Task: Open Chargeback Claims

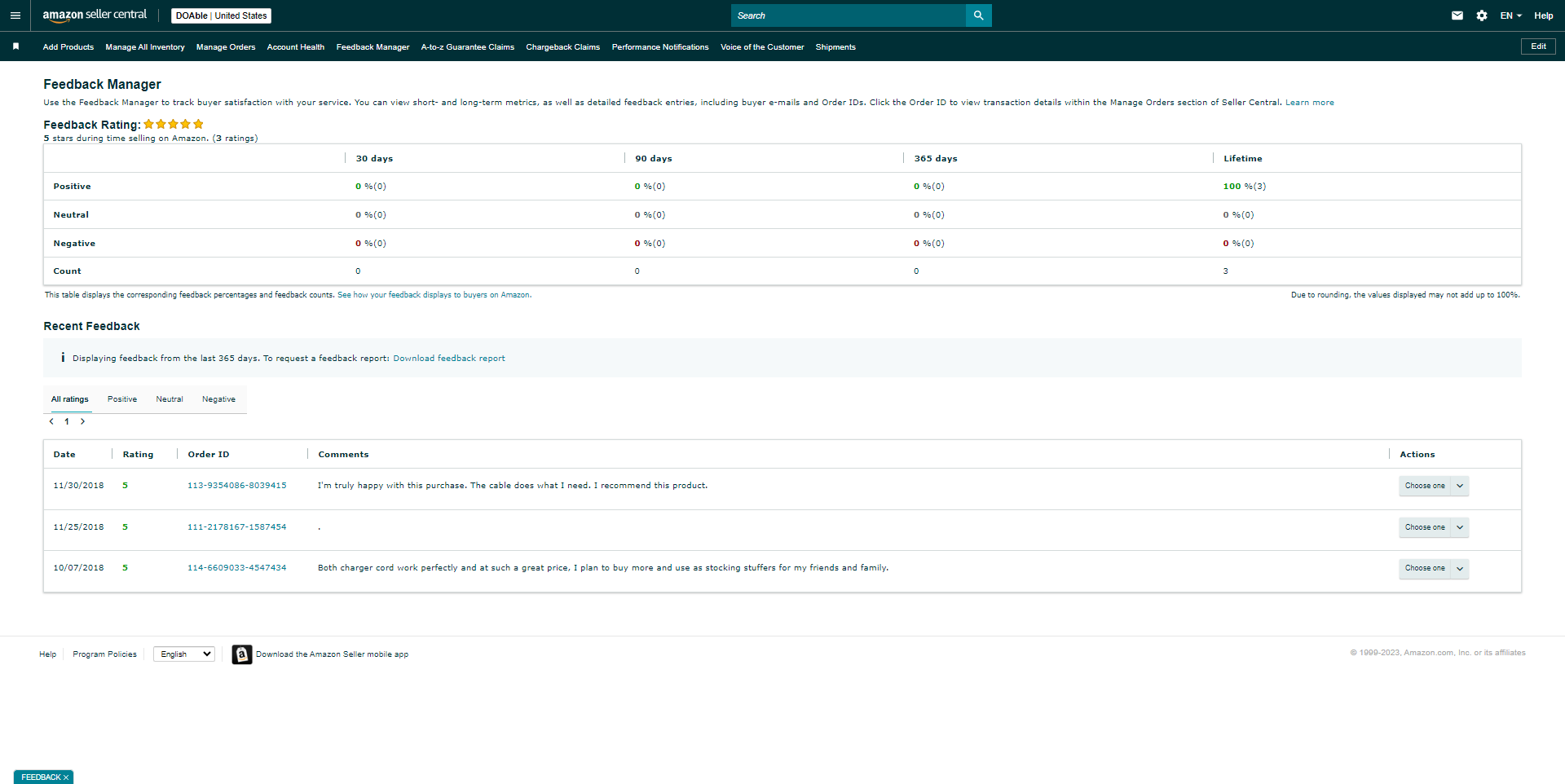Action: click(563, 47)
